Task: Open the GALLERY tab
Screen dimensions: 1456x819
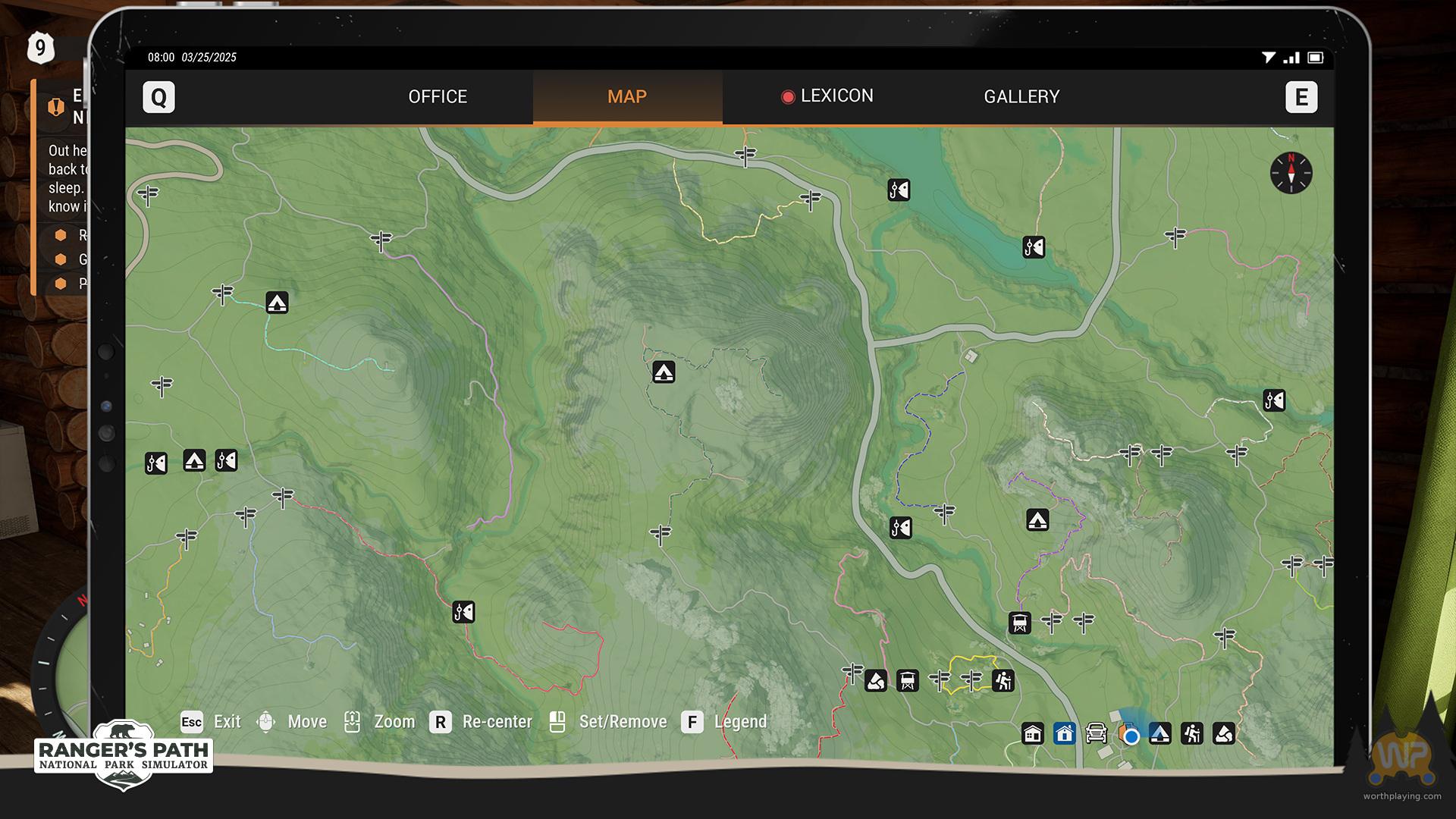Action: pos(1021,97)
